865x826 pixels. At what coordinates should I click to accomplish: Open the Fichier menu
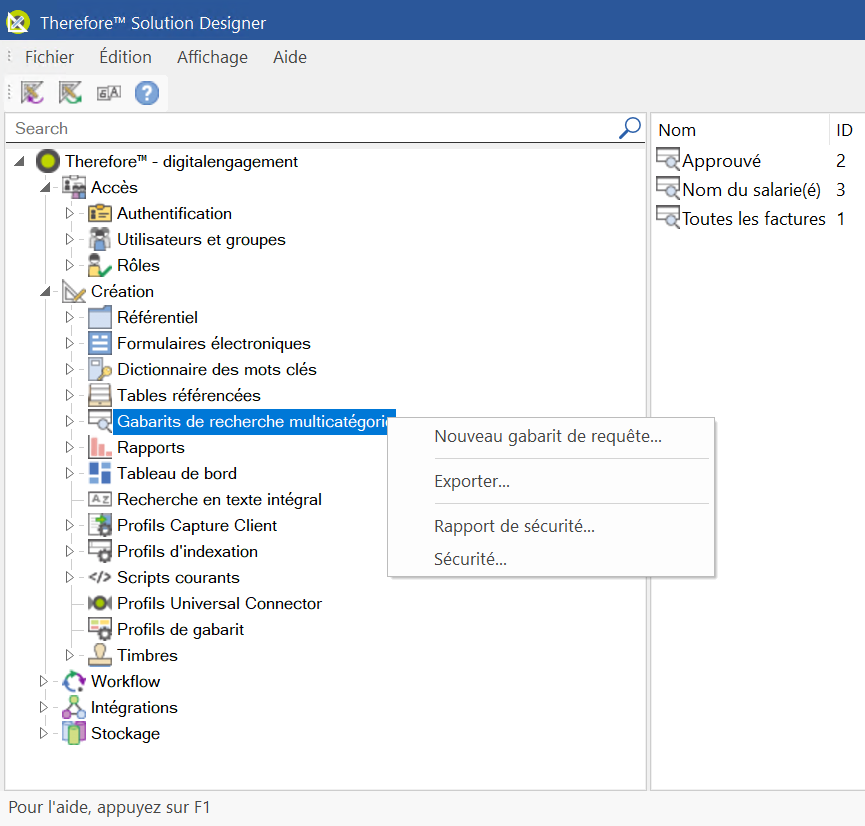[49, 57]
